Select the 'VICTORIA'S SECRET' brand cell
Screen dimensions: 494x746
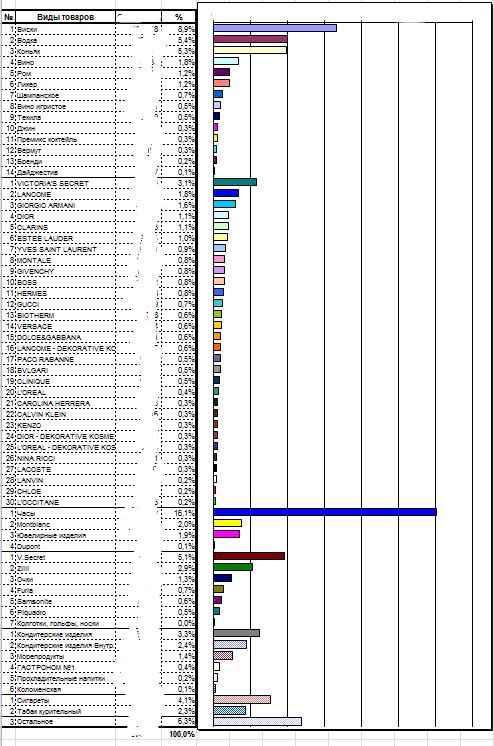(x=66, y=183)
